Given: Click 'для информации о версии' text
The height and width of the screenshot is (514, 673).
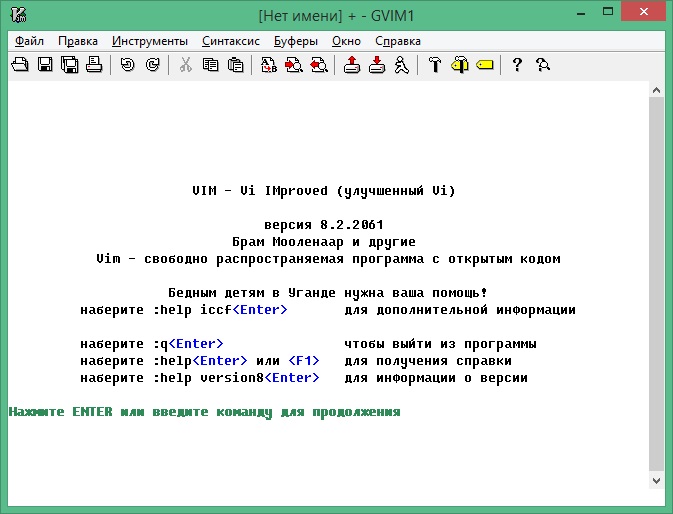Looking at the screenshot, I should pos(436,378).
